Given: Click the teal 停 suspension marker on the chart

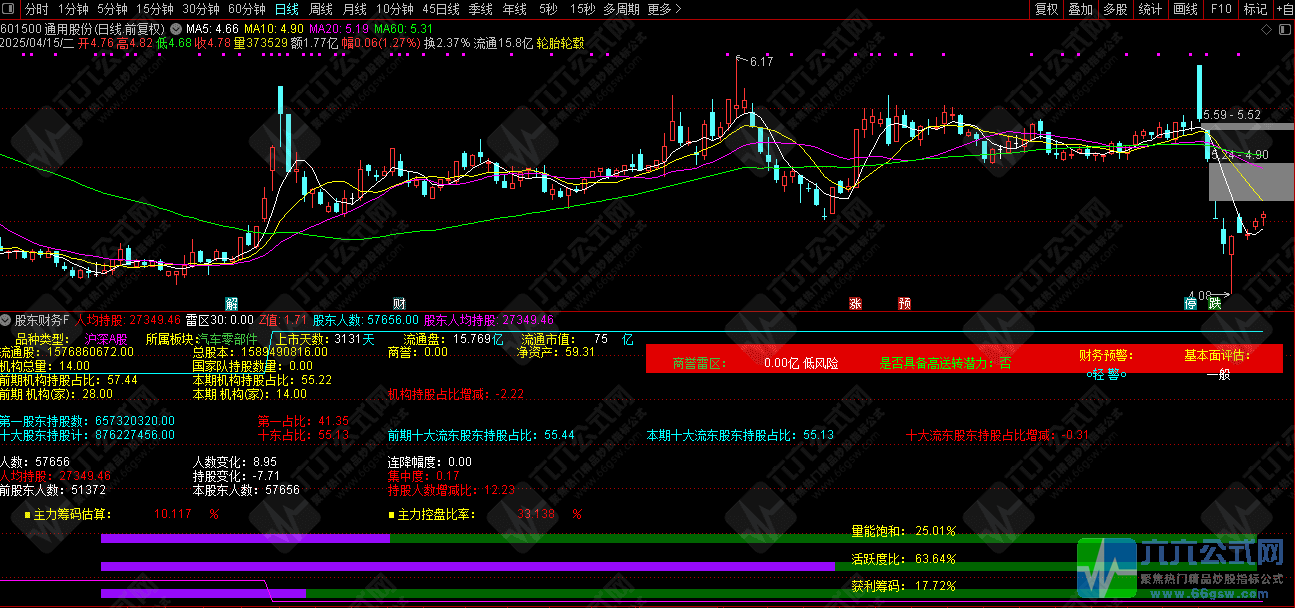Looking at the screenshot, I should 1190,304.
